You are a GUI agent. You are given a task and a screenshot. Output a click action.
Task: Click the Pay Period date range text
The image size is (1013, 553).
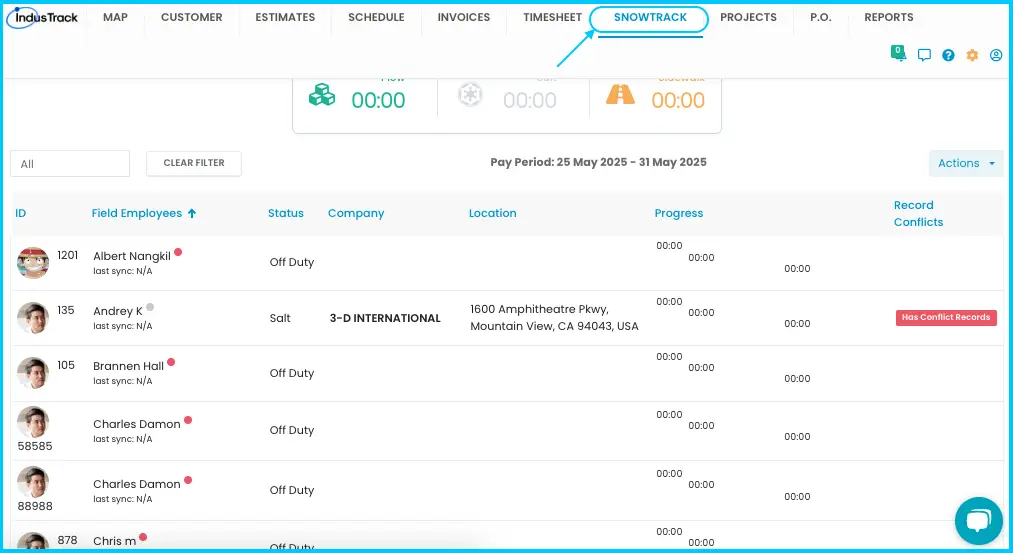click(x=598, y=162)
